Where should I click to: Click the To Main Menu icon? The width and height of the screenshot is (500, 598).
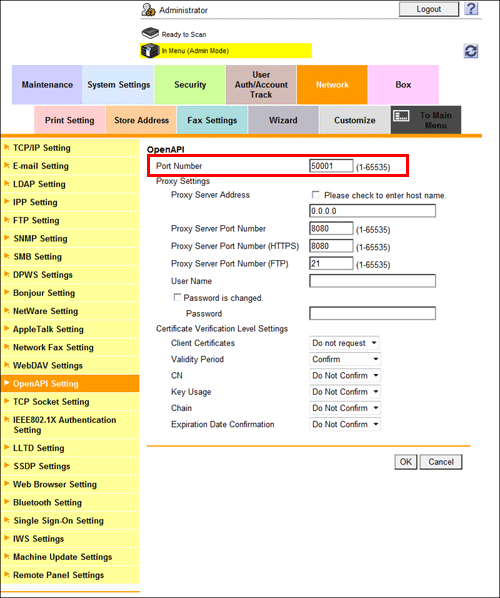click(401, 116)
